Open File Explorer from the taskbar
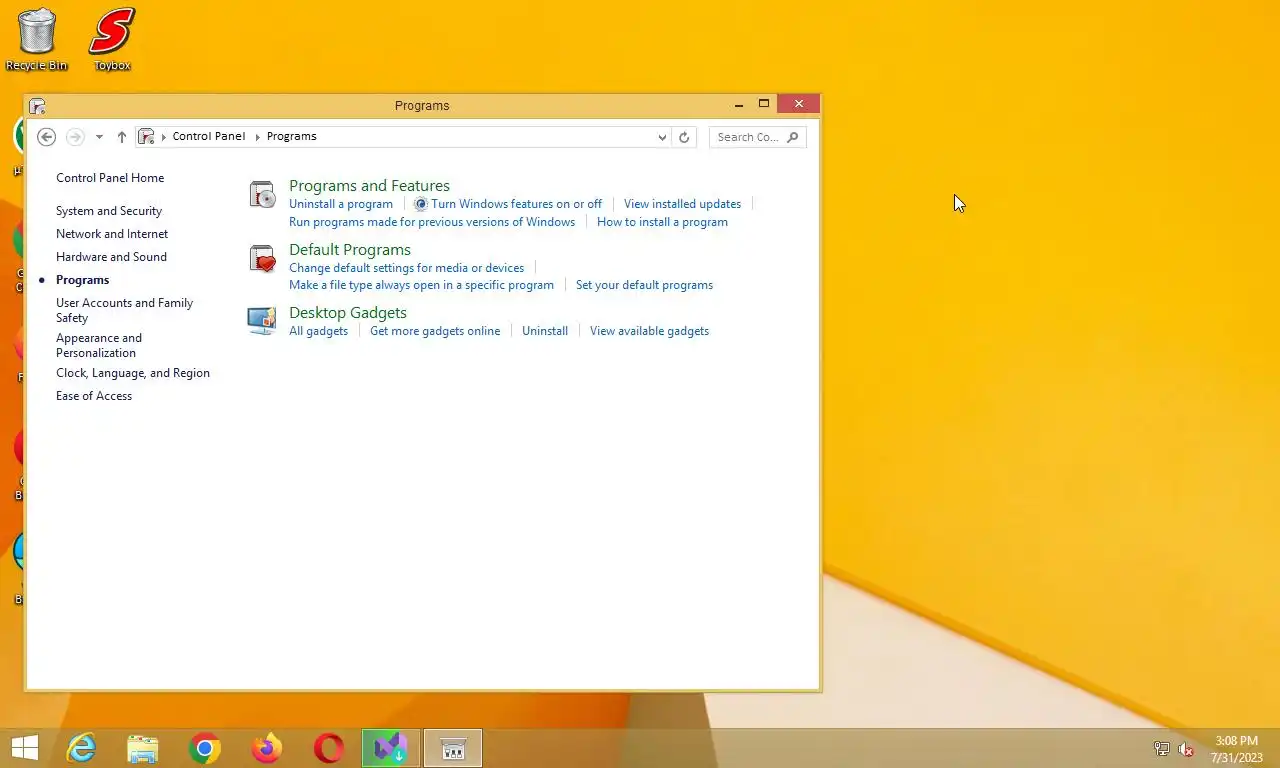This screenshot has height=768, width=1280. pyautogui.click(x=143, y=748)
